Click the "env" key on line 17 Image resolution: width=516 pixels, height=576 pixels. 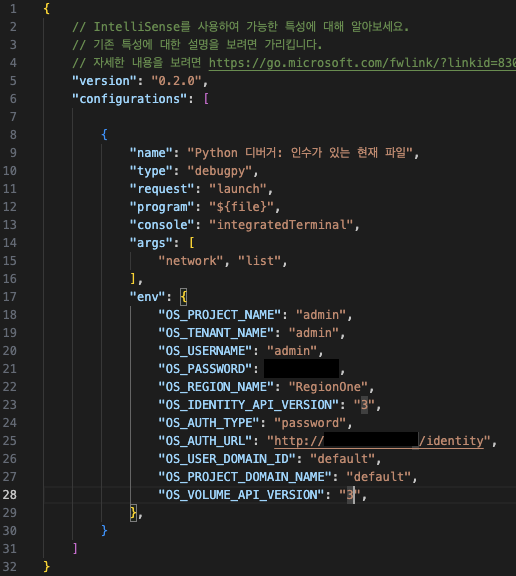click(x=147, y=297)
